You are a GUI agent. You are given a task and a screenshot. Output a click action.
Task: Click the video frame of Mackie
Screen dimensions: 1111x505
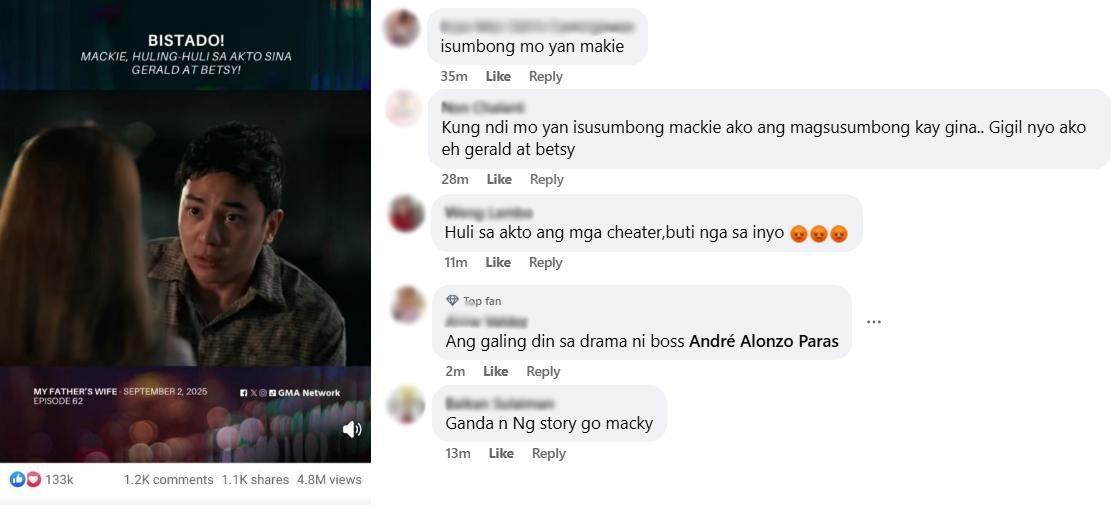pyautogui.click(x=185, y=228)
